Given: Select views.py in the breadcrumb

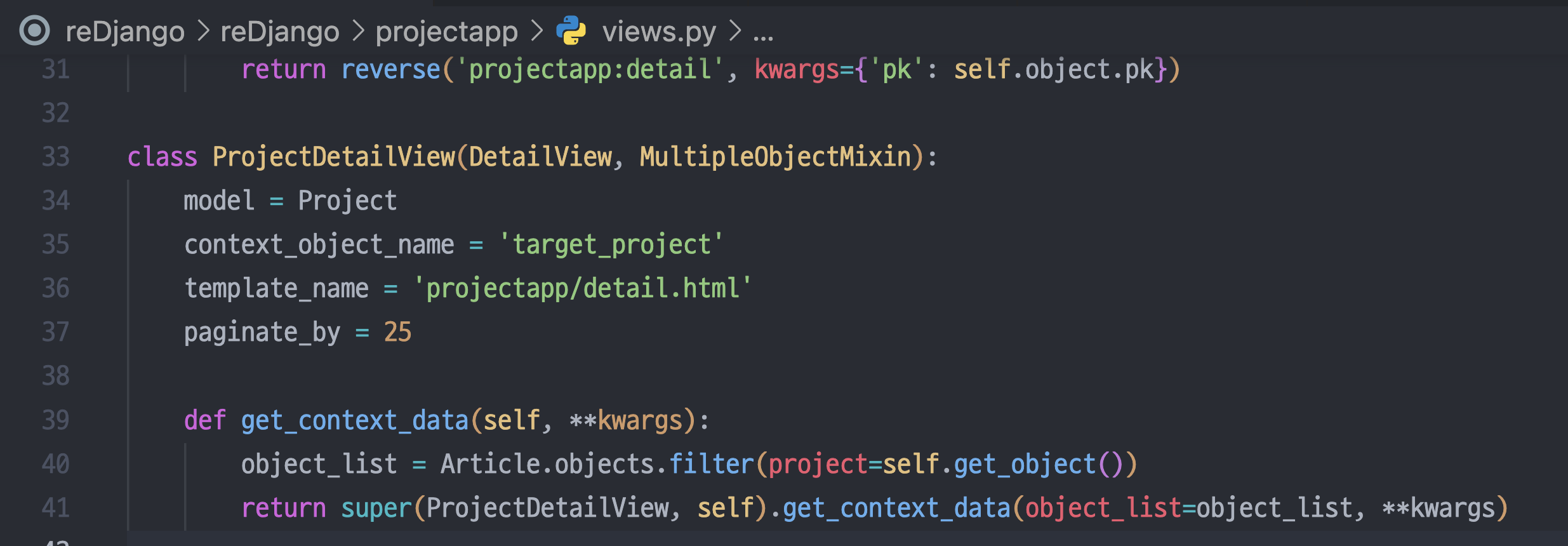Looking at the screenshot, I should click(659, 32).
